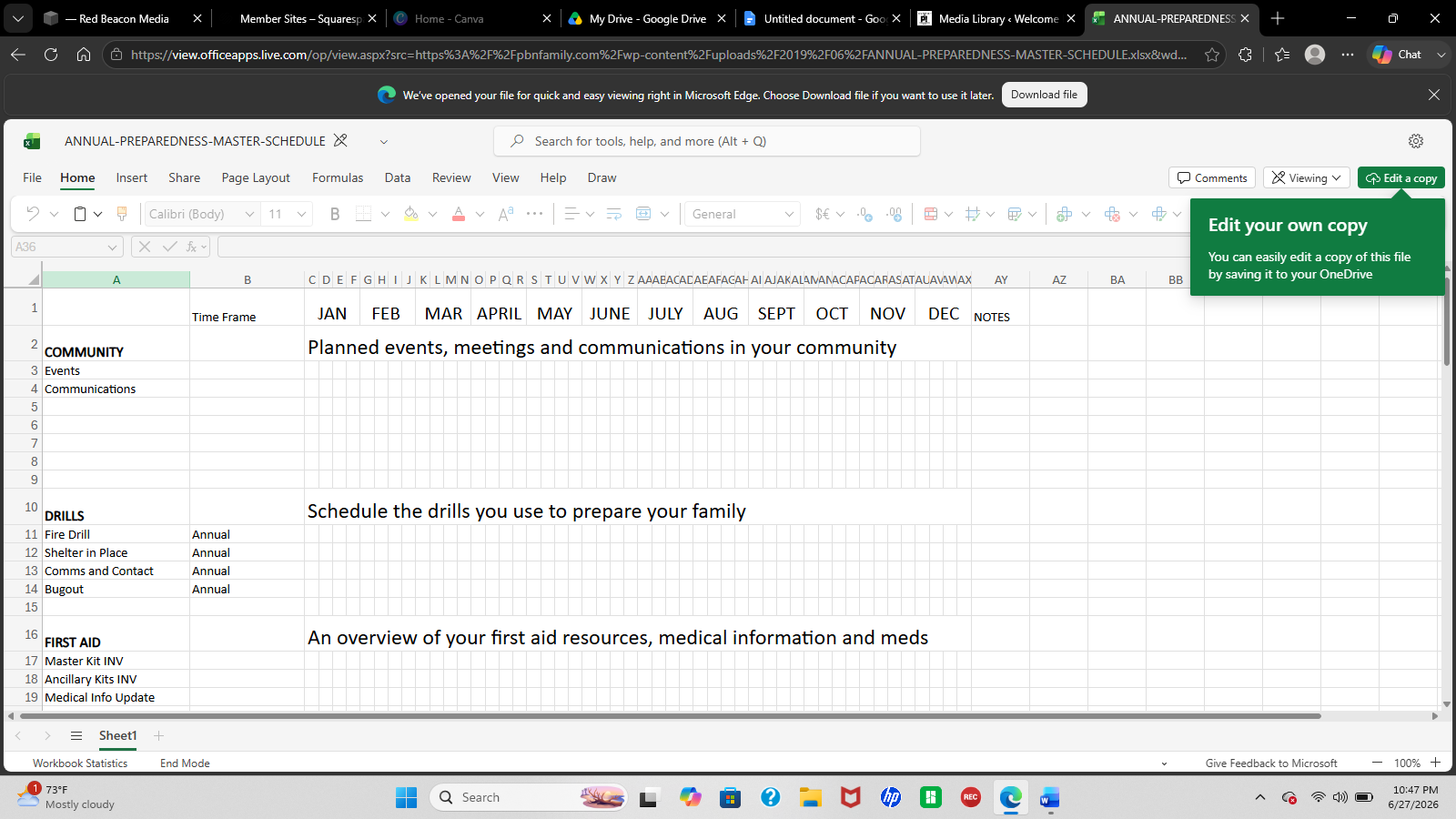Click the Conditional Formatting icon

931,214
